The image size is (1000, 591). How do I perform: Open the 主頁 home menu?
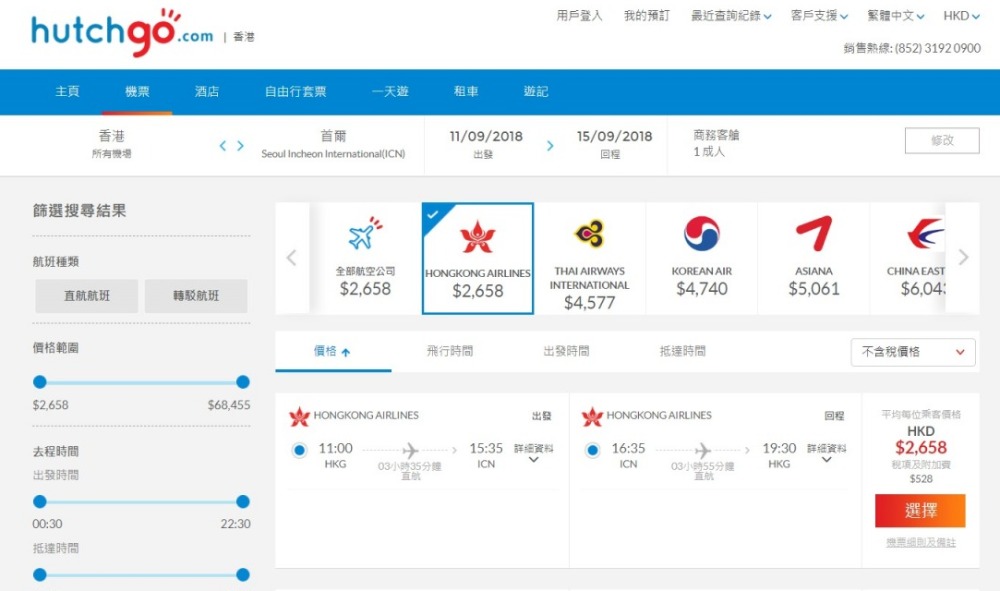pyautogui.click(x=67, y=92)
